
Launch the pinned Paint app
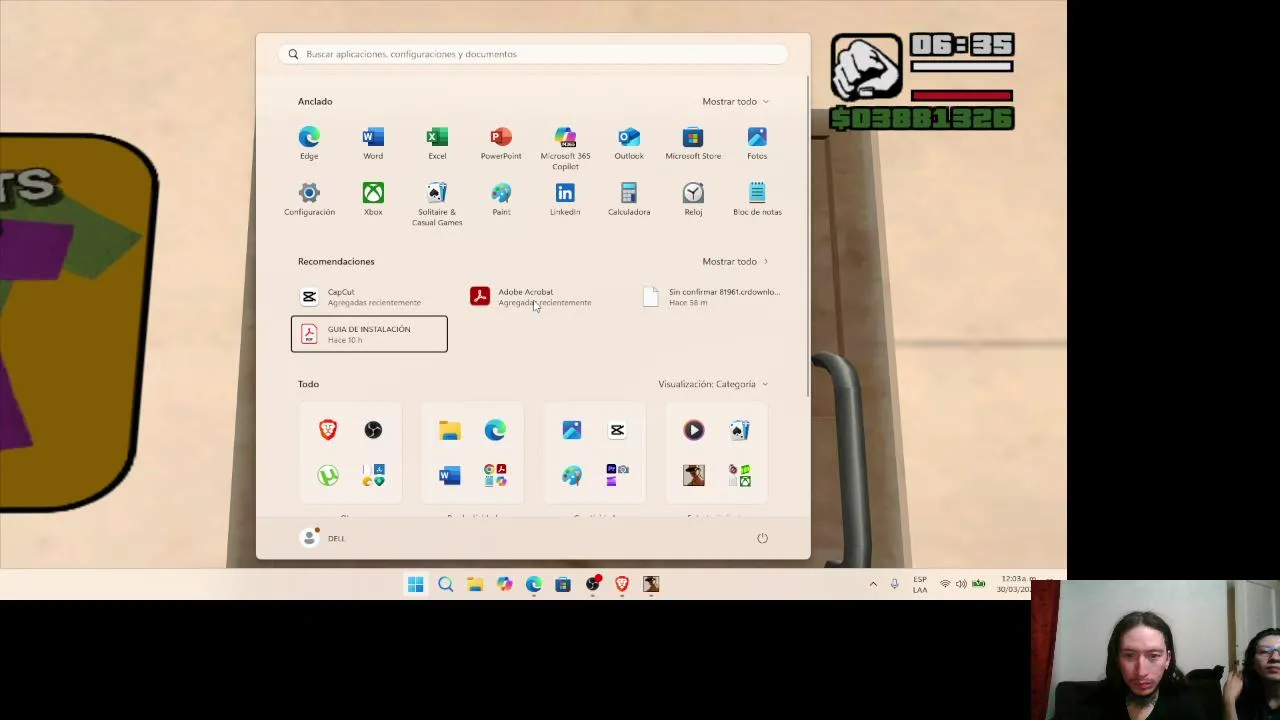[x=501, y=199]
